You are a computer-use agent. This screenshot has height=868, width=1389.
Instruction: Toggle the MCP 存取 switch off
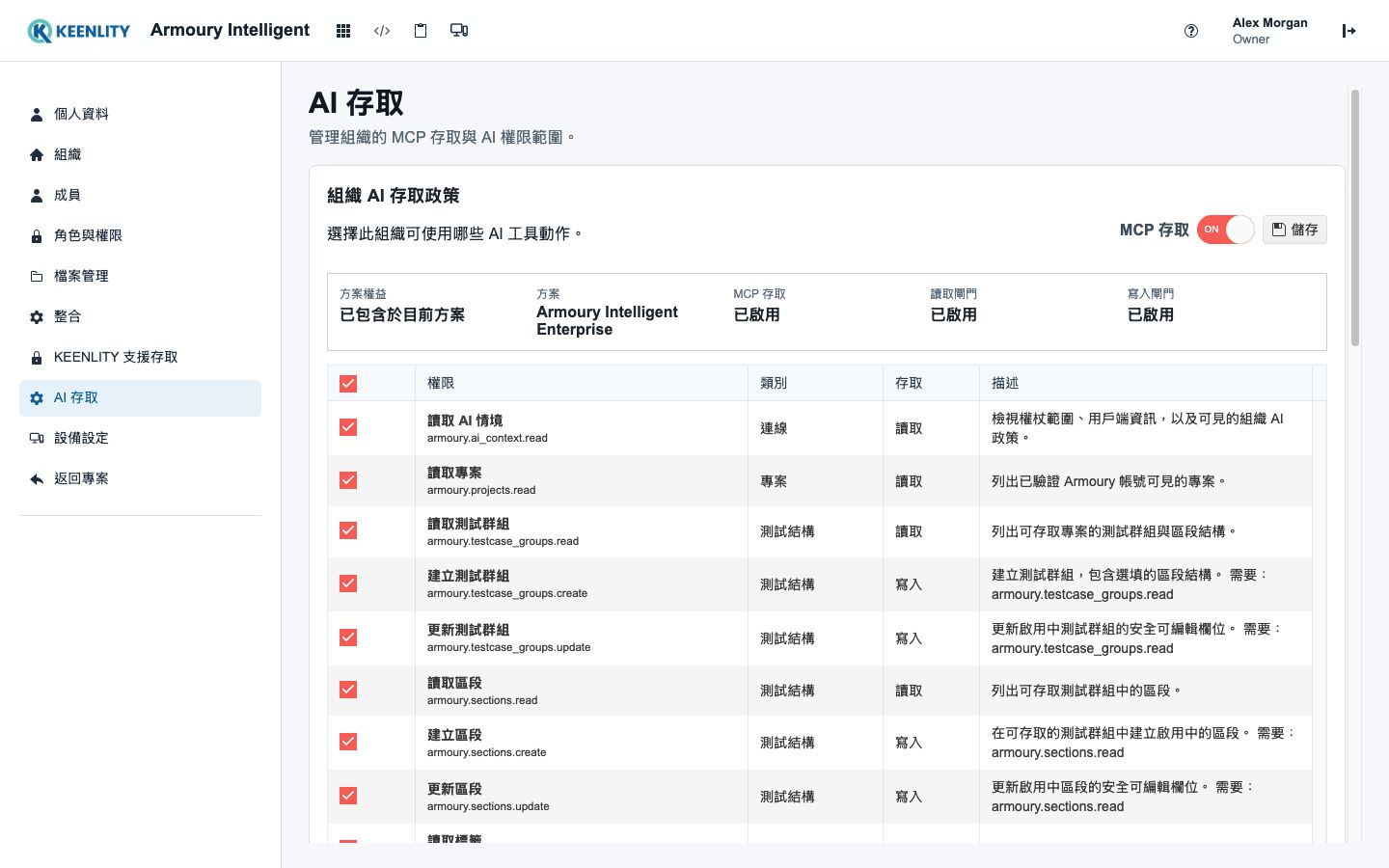pos(1226,230)
